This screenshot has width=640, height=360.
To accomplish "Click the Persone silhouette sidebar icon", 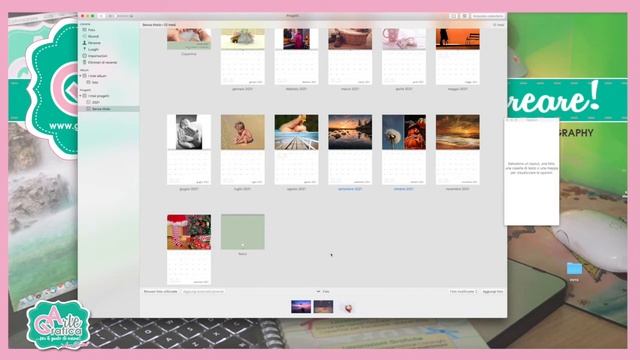I will point(84,43).
